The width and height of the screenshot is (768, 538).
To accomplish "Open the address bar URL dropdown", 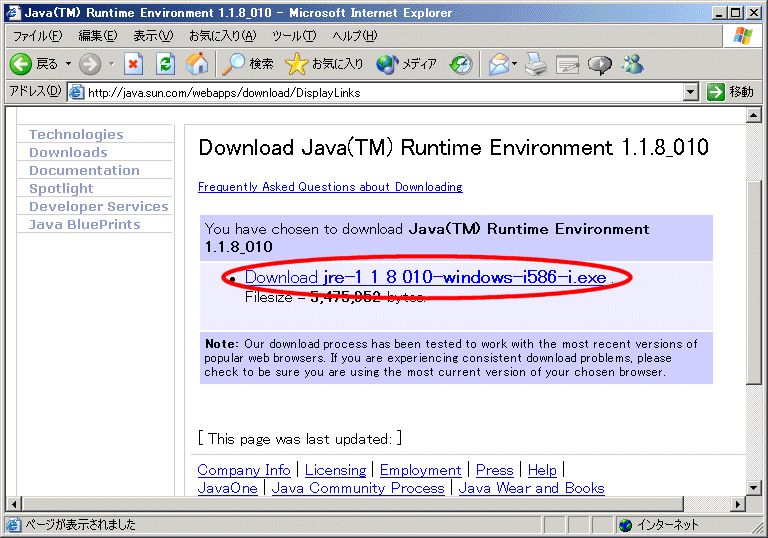I will (x=691, y=92).
